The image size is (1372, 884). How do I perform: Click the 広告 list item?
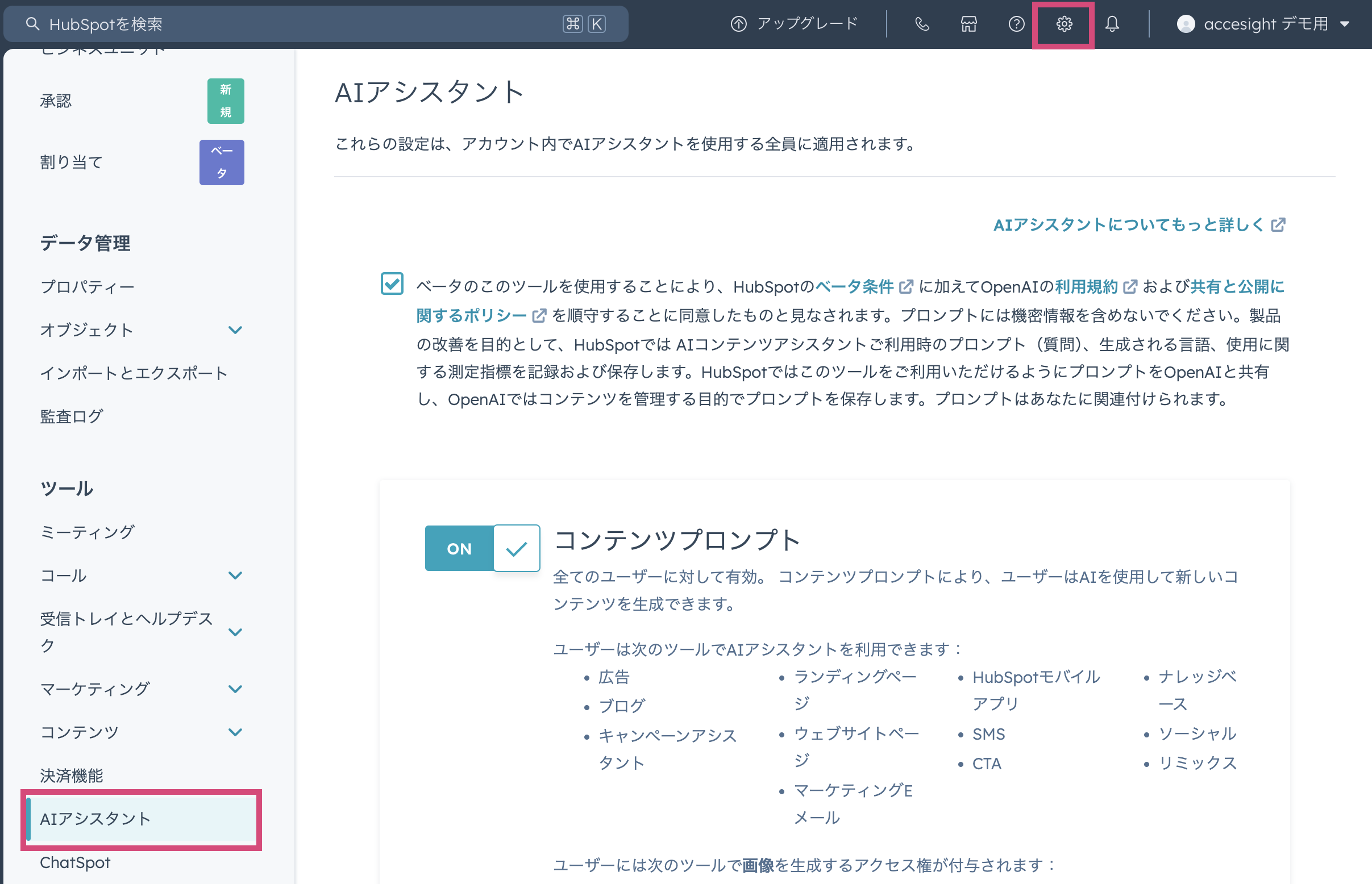tap(614, 677)
